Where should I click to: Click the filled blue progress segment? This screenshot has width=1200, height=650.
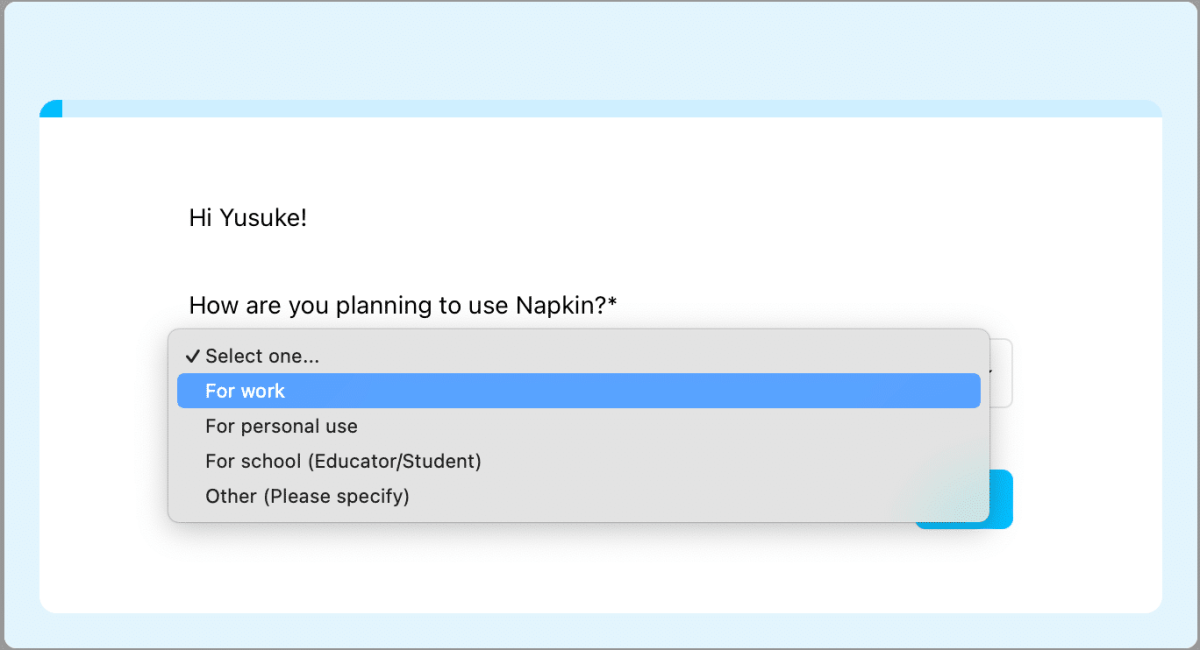coord(51,108)
